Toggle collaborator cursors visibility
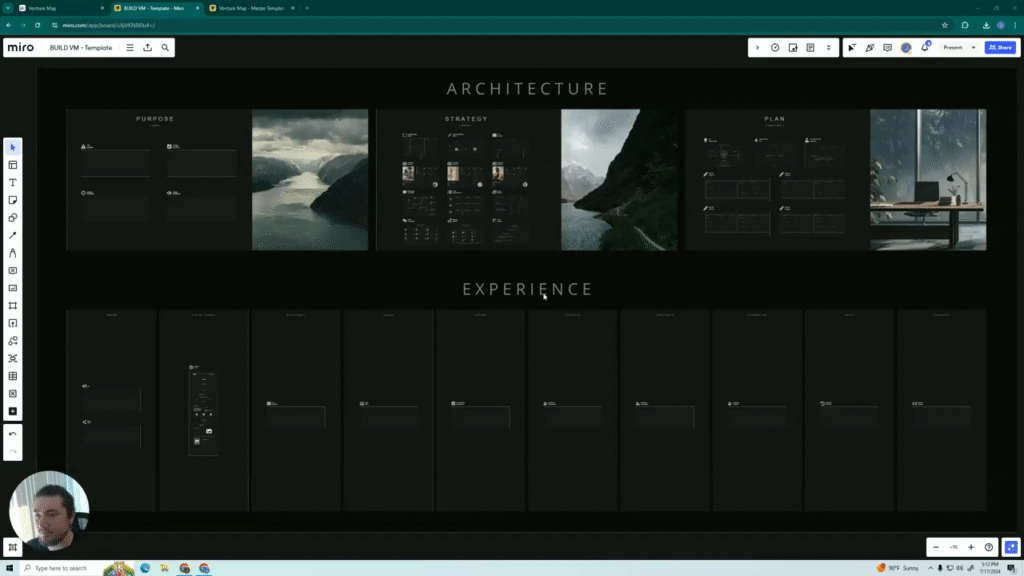 click(852, 47)
